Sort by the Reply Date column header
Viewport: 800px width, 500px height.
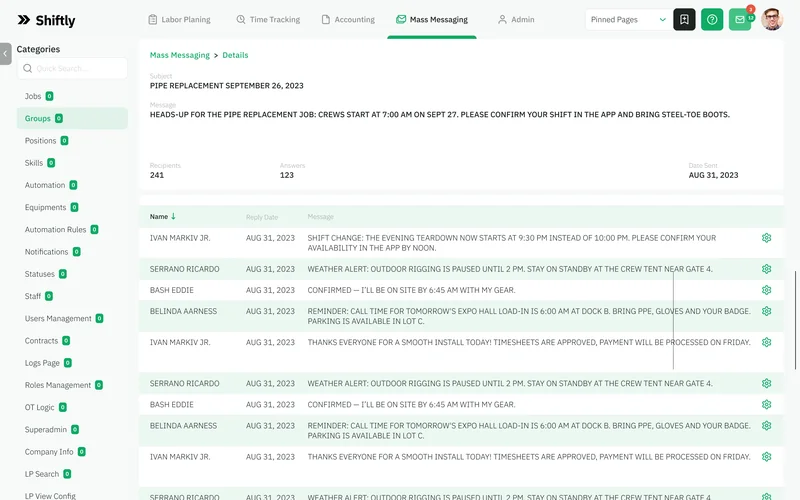[x=262, y=217]
